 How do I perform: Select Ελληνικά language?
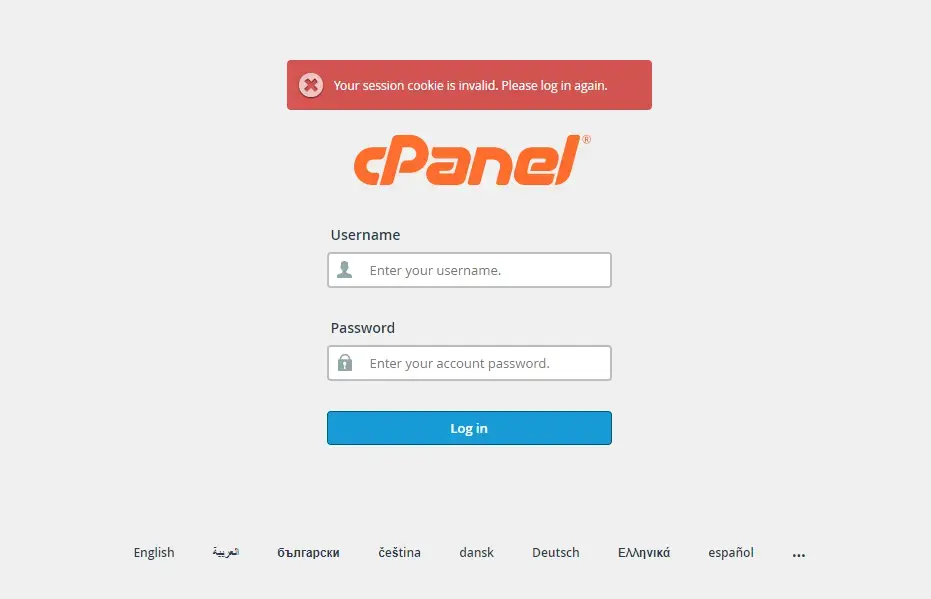644,553
